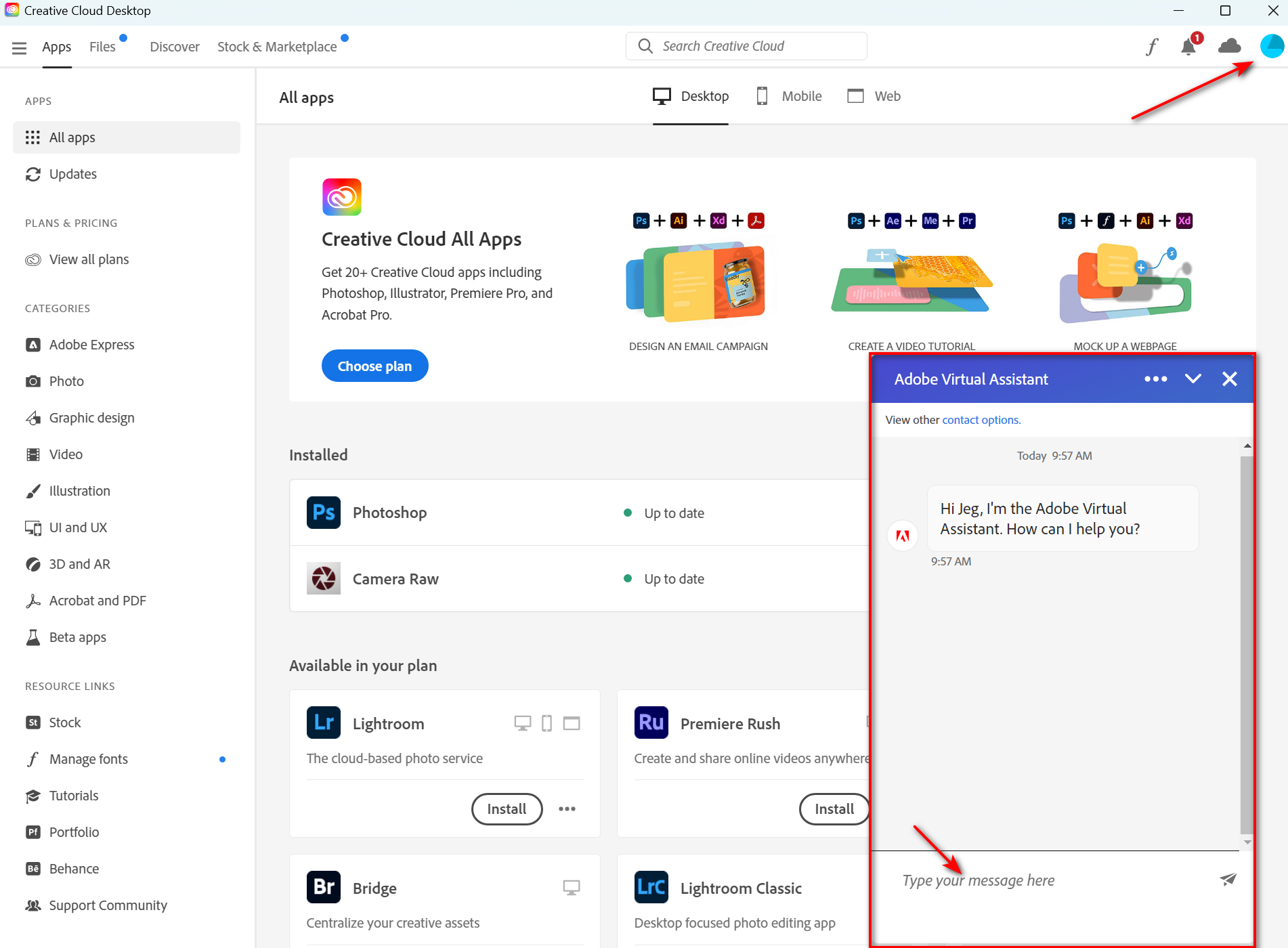Switch to the Files tab
1288x948 pixels.
click(102, 47)
